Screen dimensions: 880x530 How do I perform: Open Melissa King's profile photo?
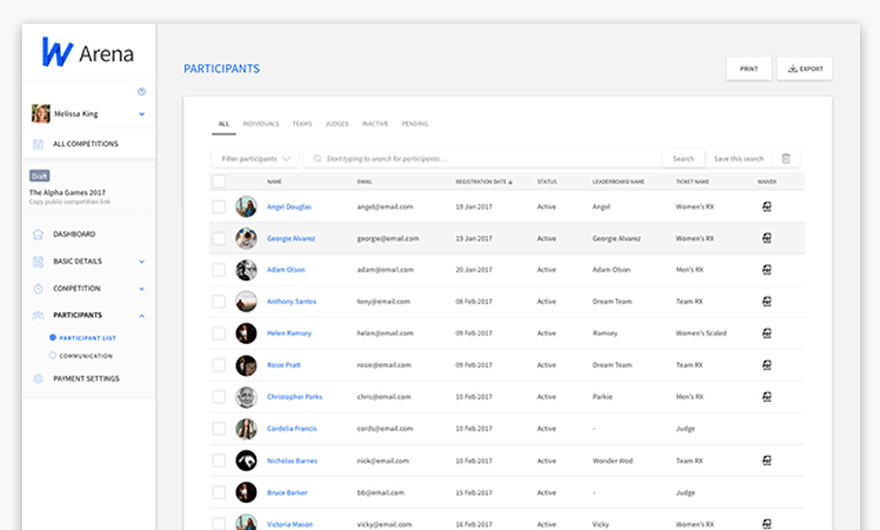tap(40, 113)
